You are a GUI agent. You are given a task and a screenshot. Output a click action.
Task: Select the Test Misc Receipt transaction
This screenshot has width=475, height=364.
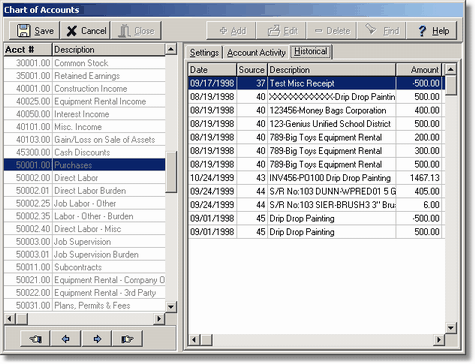316,83
